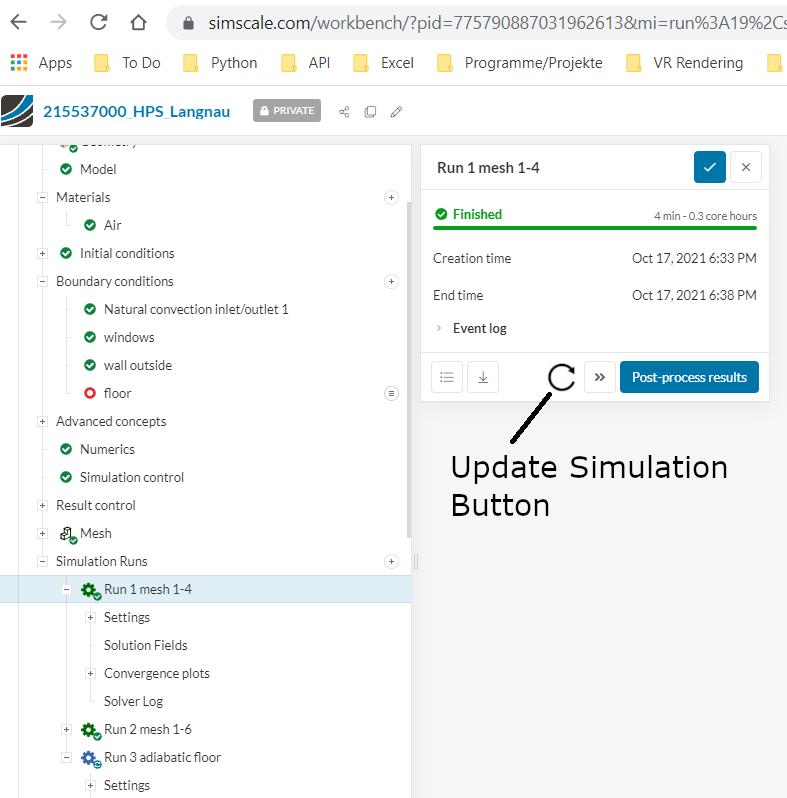Click the edit project name pencil

pyautogui.click(x=396, y=111)
